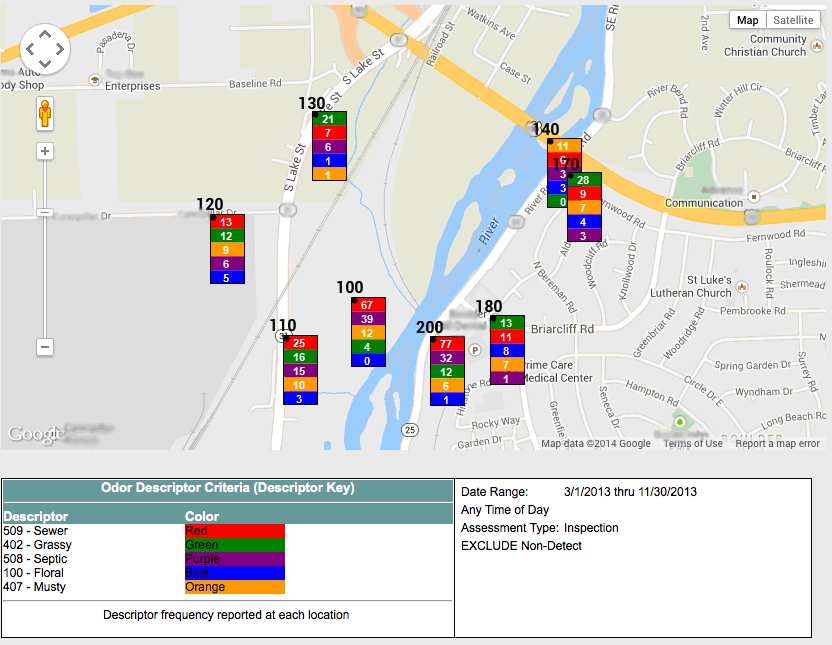
Task: Click the 407 - Musty descriptor
Action: point(34,587)
